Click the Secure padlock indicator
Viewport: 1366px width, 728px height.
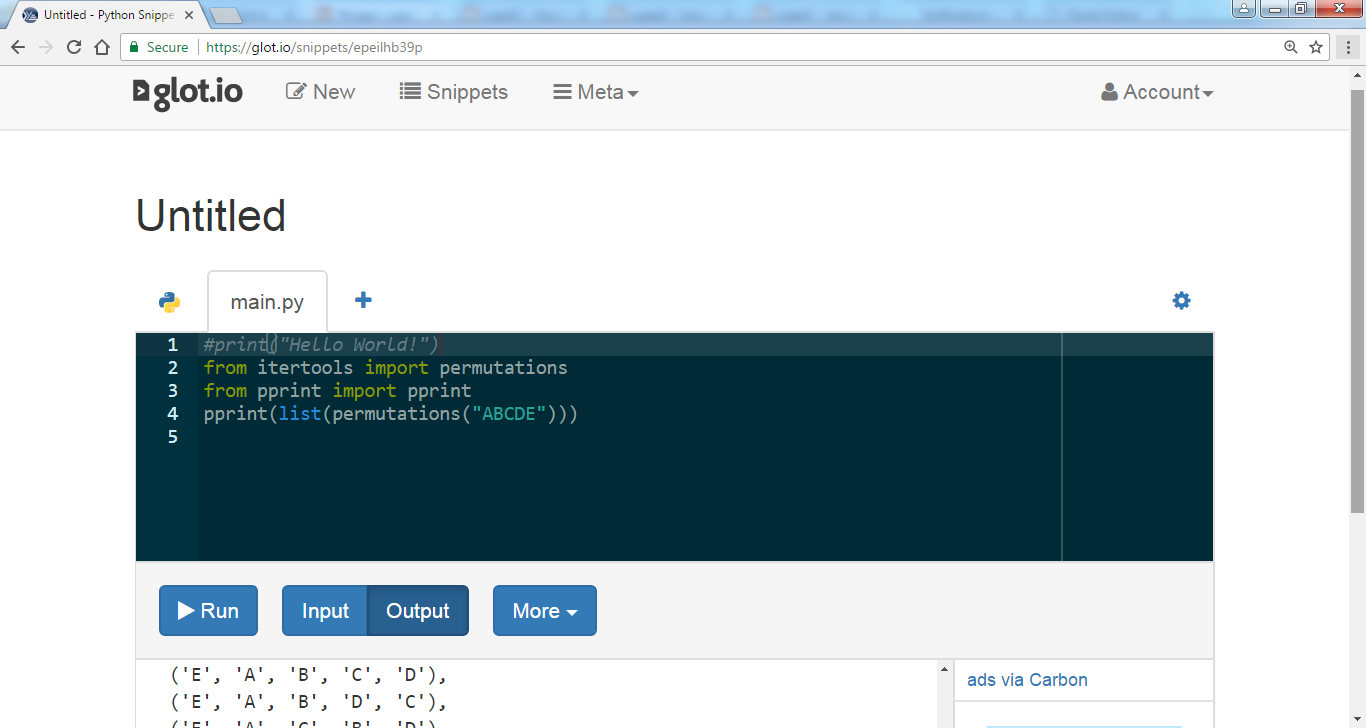(x=134, y=46)
